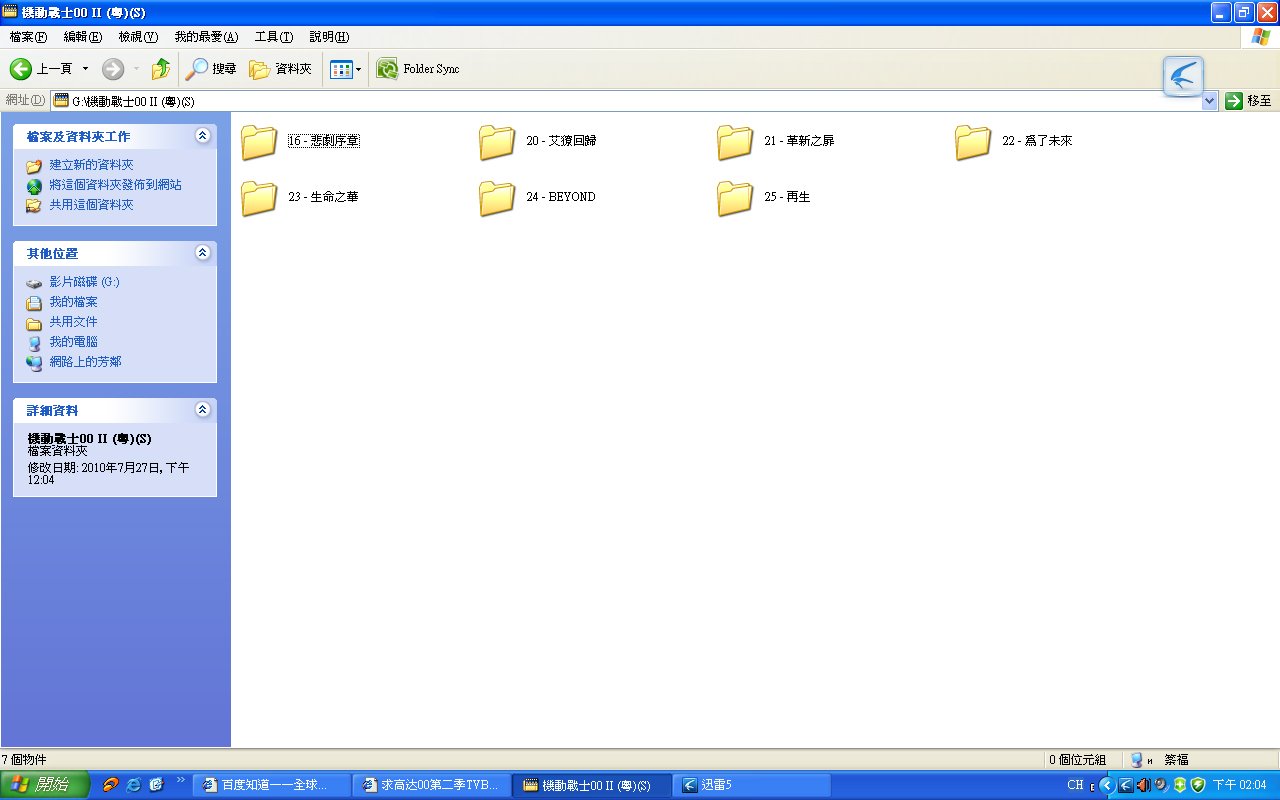Select folder icon 20 - 艾撩回歸
Viewport: 1280px width, 800px height.
[x=497, y=142]
